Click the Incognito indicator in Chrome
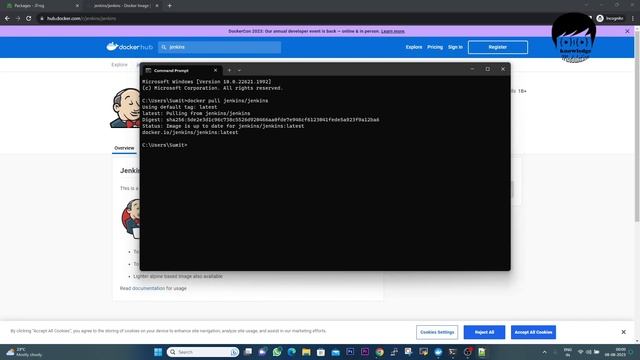 (610, 18)
